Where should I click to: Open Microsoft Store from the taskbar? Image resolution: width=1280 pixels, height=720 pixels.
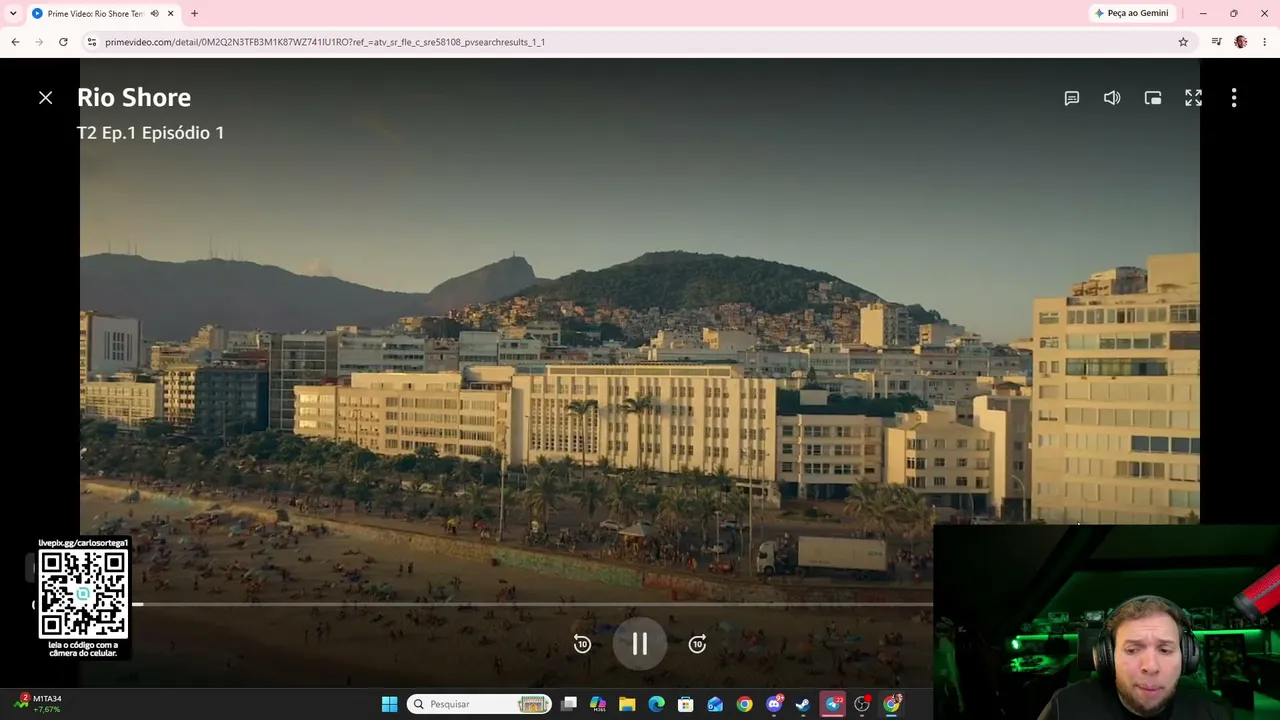pyautogui.click(x=686, y=704)
